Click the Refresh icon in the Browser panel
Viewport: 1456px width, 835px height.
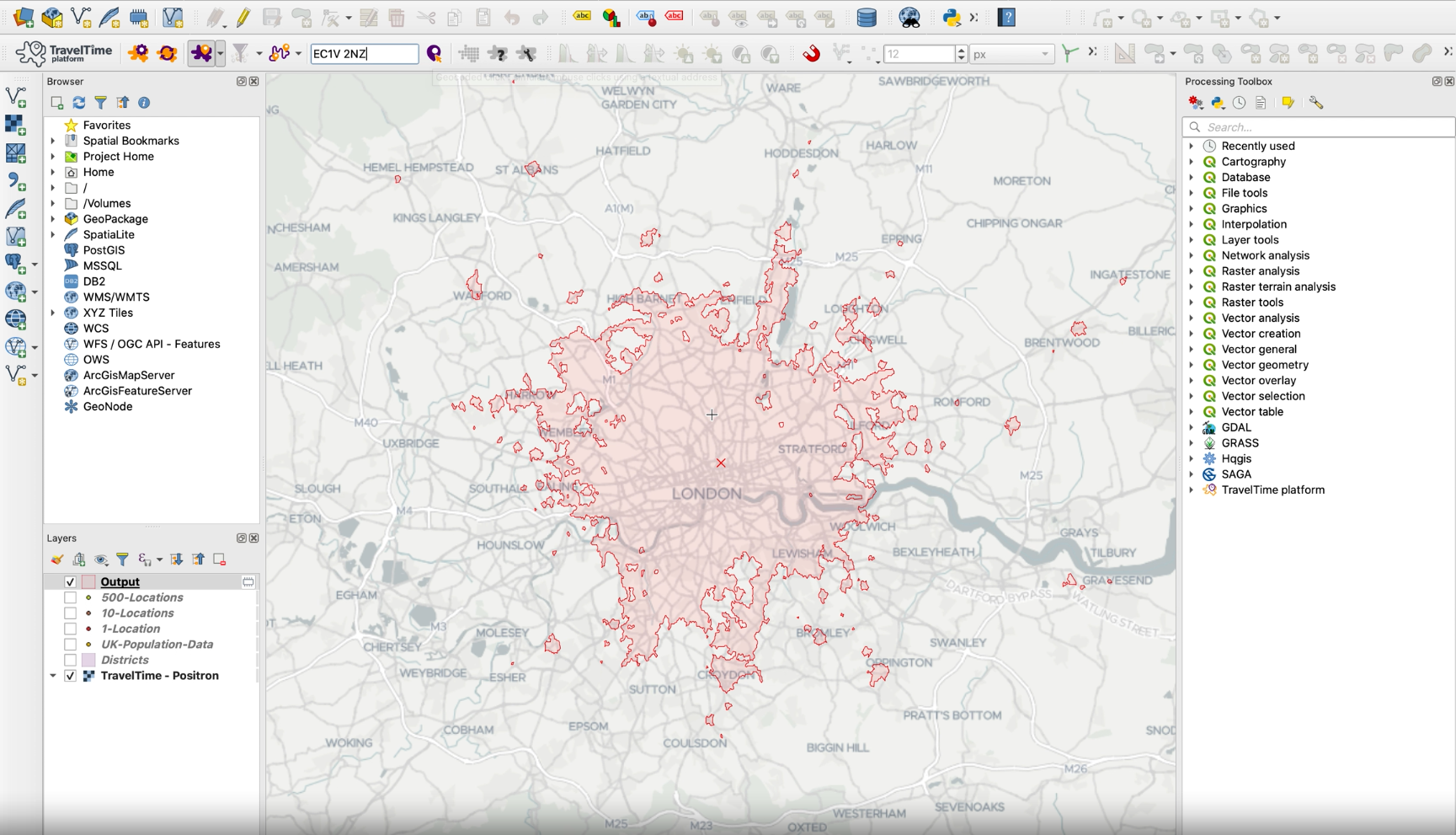pyautogui.click(x=79, y=103)
